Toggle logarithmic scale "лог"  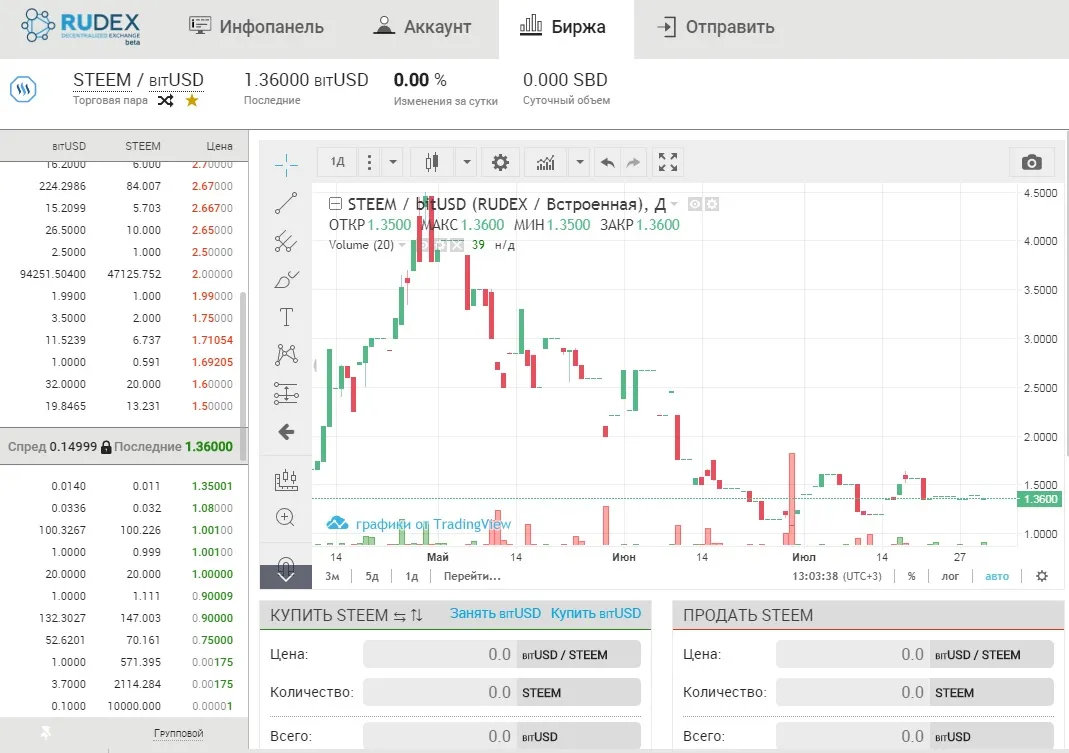pos(950,576)
